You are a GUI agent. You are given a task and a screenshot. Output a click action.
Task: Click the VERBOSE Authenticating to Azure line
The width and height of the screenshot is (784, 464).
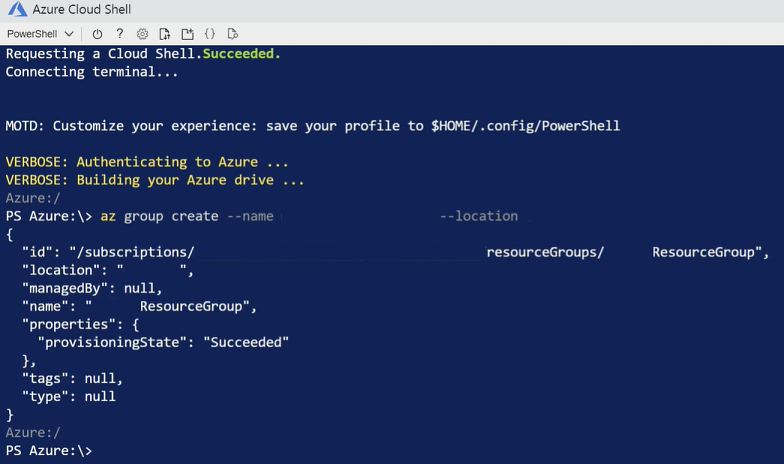point(147,162)
